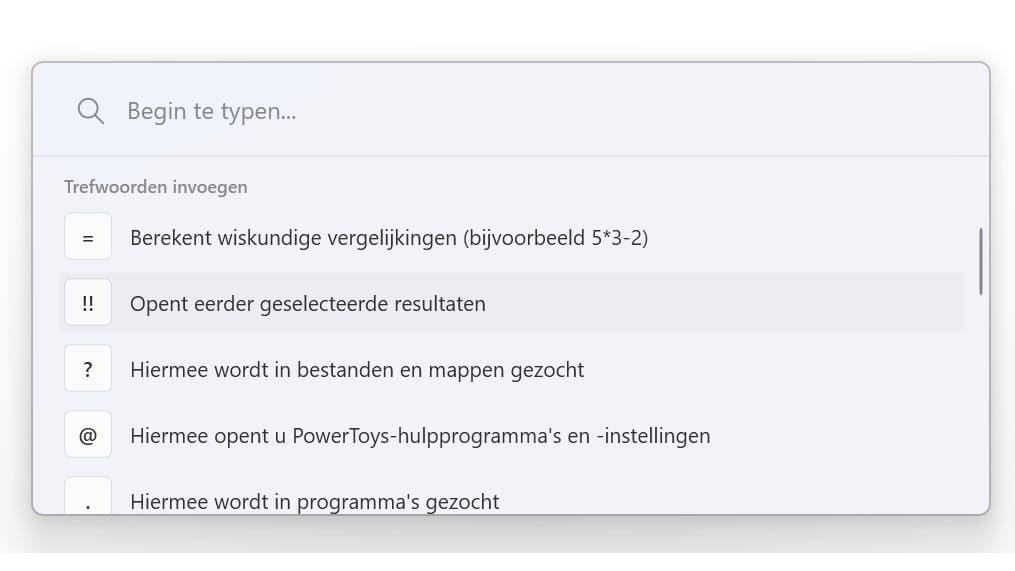This screenshot has width=1015, height=571.
Task: Click the equals sign calculator keyword icon
Action: pos(88,238)
